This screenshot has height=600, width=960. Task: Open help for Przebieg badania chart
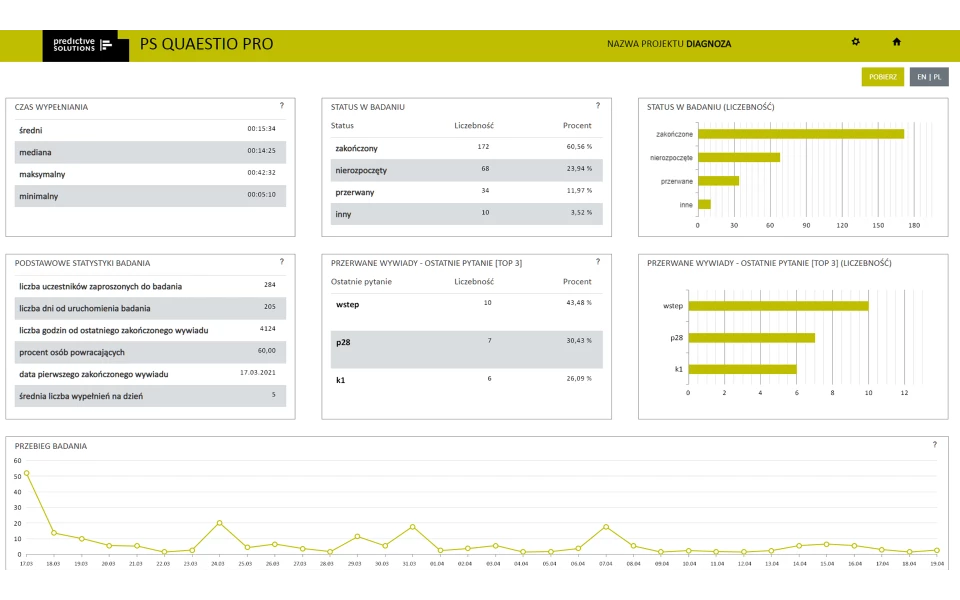(x=934, y=444)
